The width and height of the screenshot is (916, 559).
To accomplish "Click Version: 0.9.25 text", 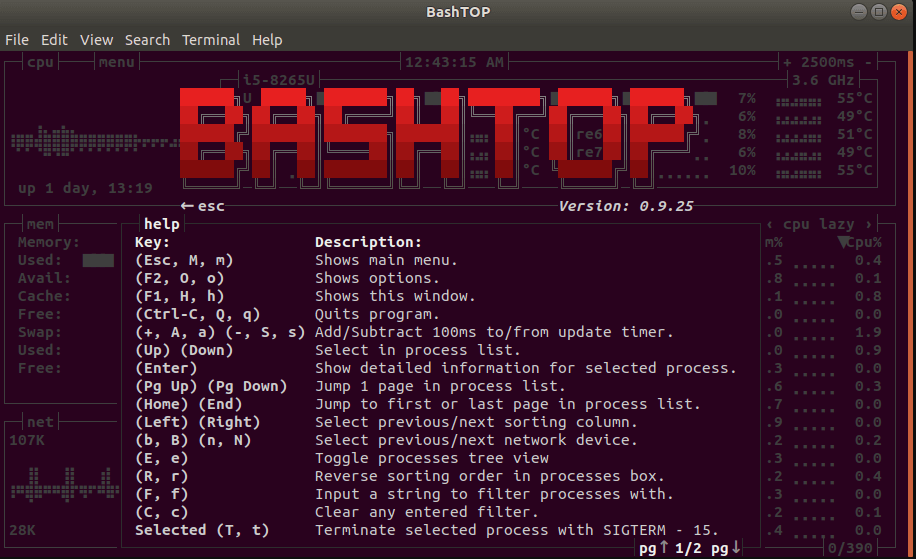I will [626, 206].
